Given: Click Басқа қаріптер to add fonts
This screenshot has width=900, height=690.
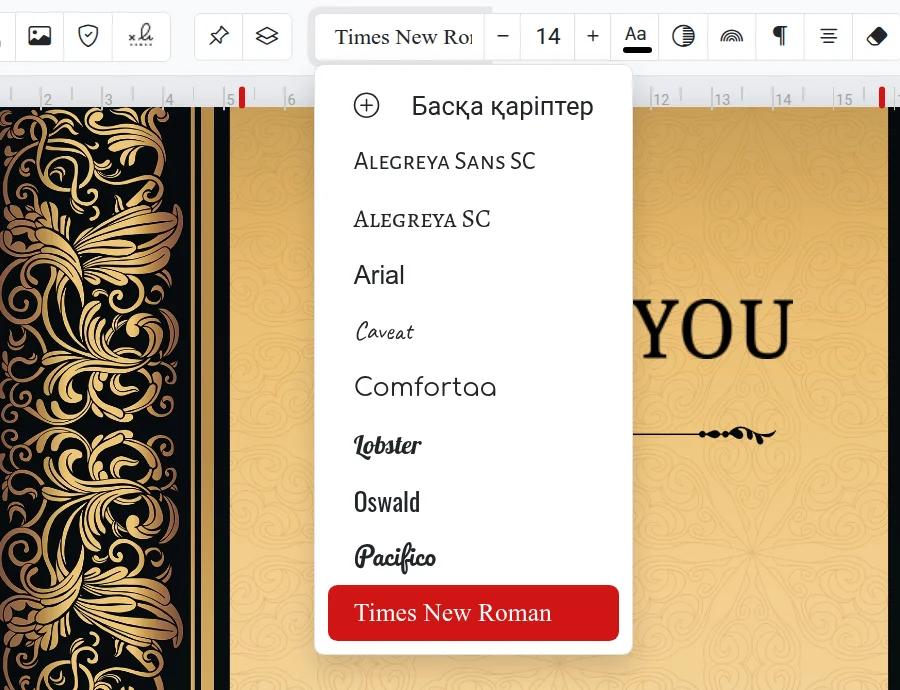Looking at the screenshot, I should (x=474, y=106).
